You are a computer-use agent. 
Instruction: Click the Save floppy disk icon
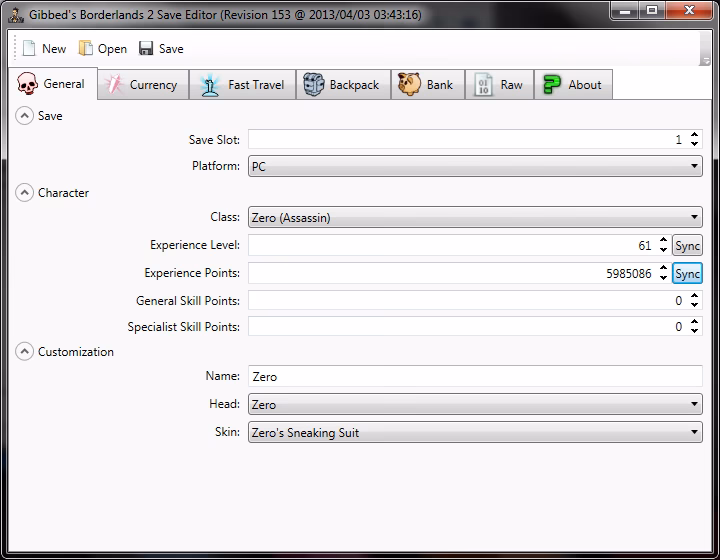[146, 48]
